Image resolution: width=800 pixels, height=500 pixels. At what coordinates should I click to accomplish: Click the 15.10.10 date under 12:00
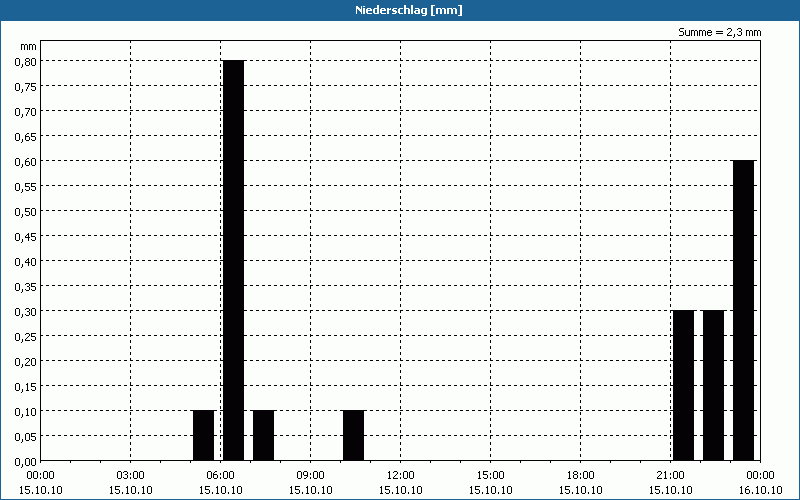[x=401, y=490]
